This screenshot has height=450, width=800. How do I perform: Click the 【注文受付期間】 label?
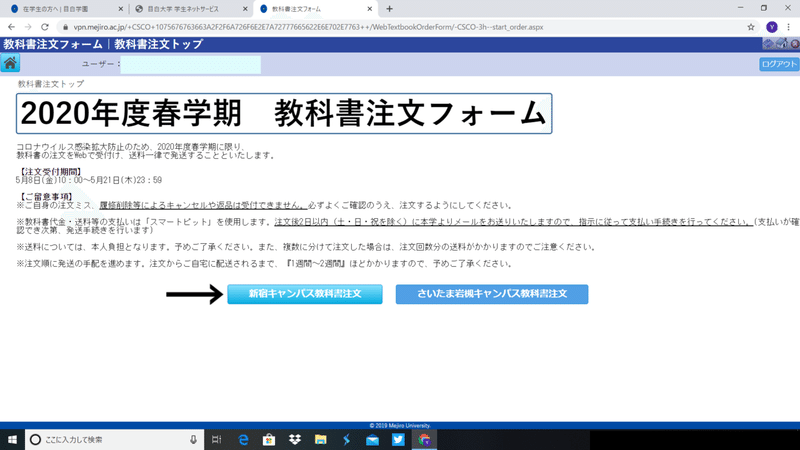pos(50,172)
